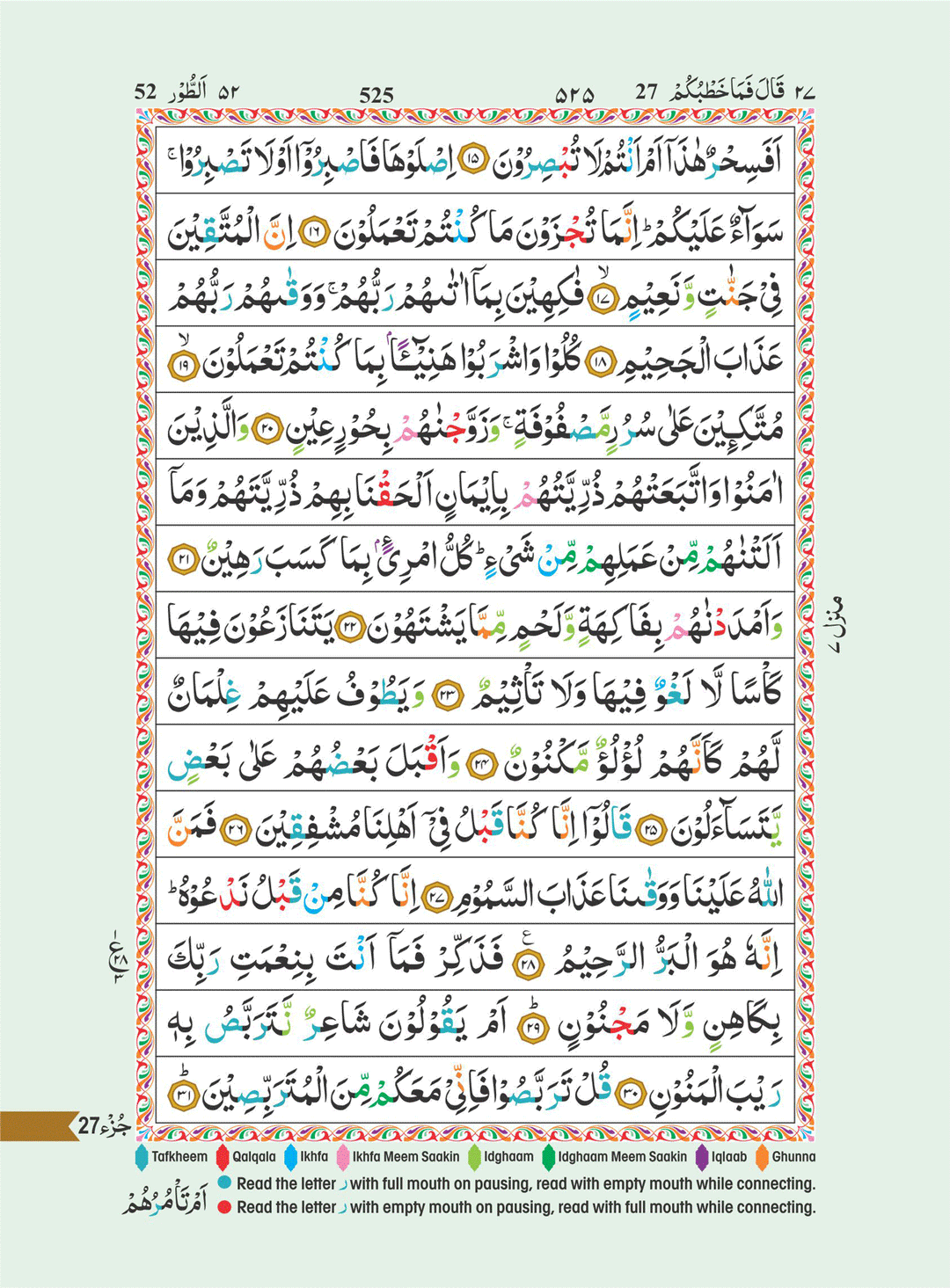Expand verse marker 20
Screen dimensions: 950x1288
click(x=266, y=428)
